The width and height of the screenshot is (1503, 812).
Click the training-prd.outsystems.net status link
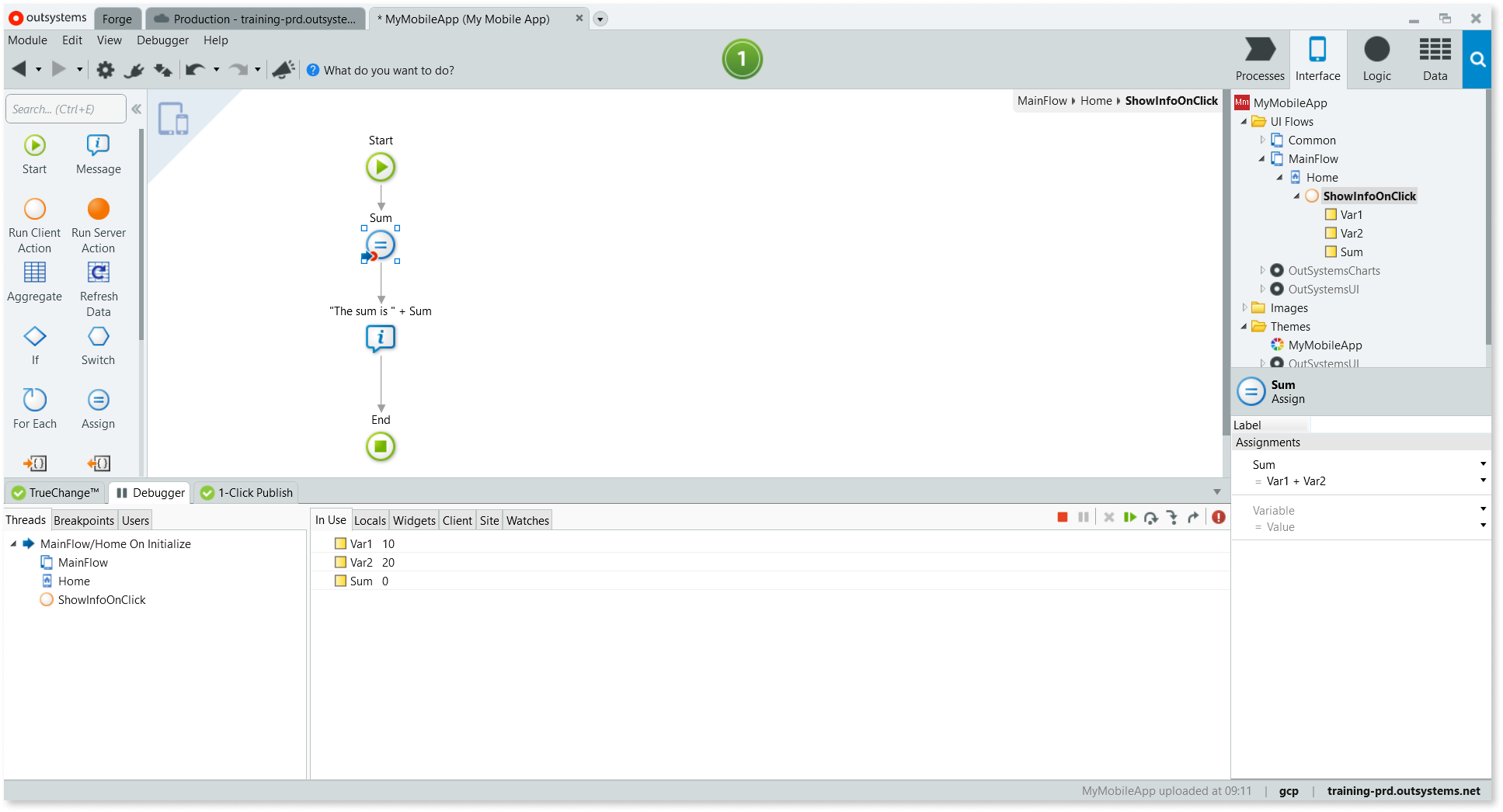click(x=1404, y=791)
